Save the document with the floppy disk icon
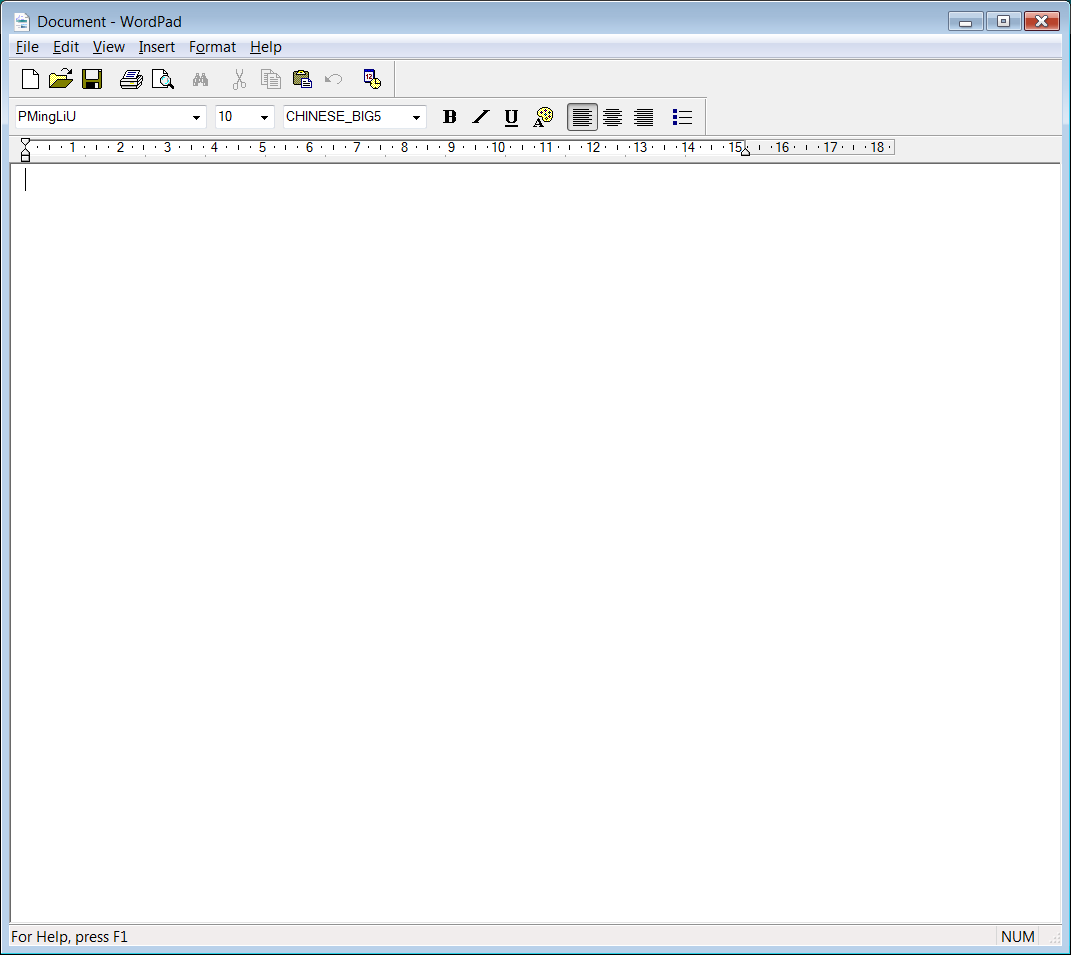The image size is (1071, 955). [92, 79]
